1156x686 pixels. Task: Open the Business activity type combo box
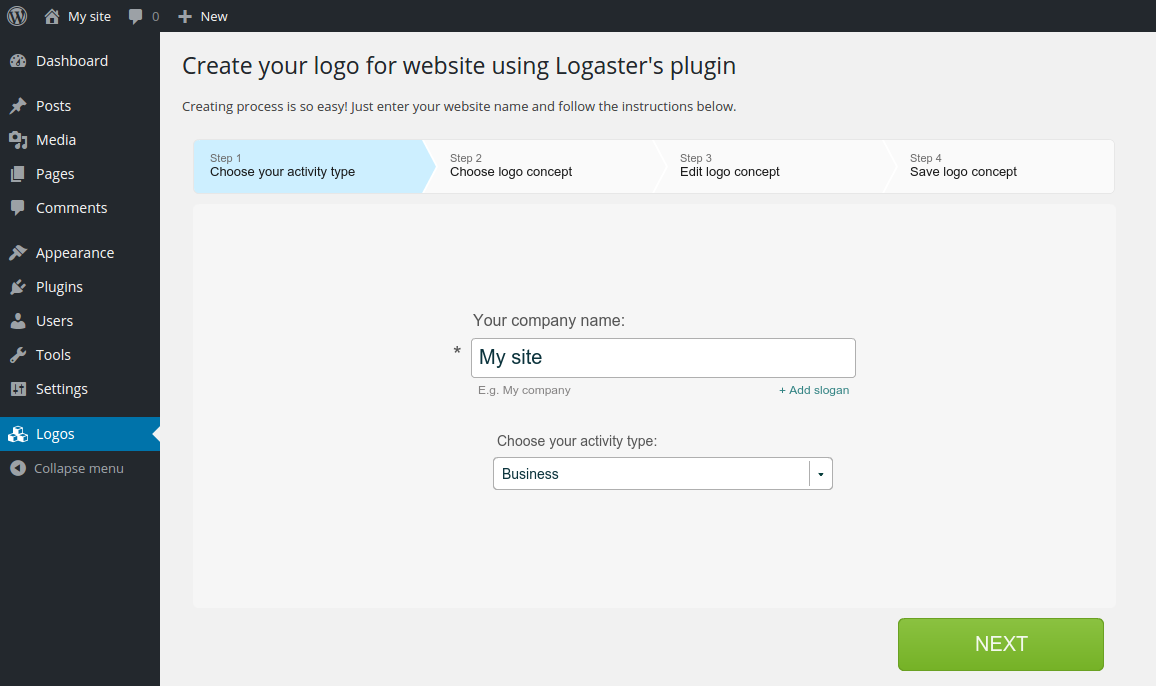[x=650, y=474]
